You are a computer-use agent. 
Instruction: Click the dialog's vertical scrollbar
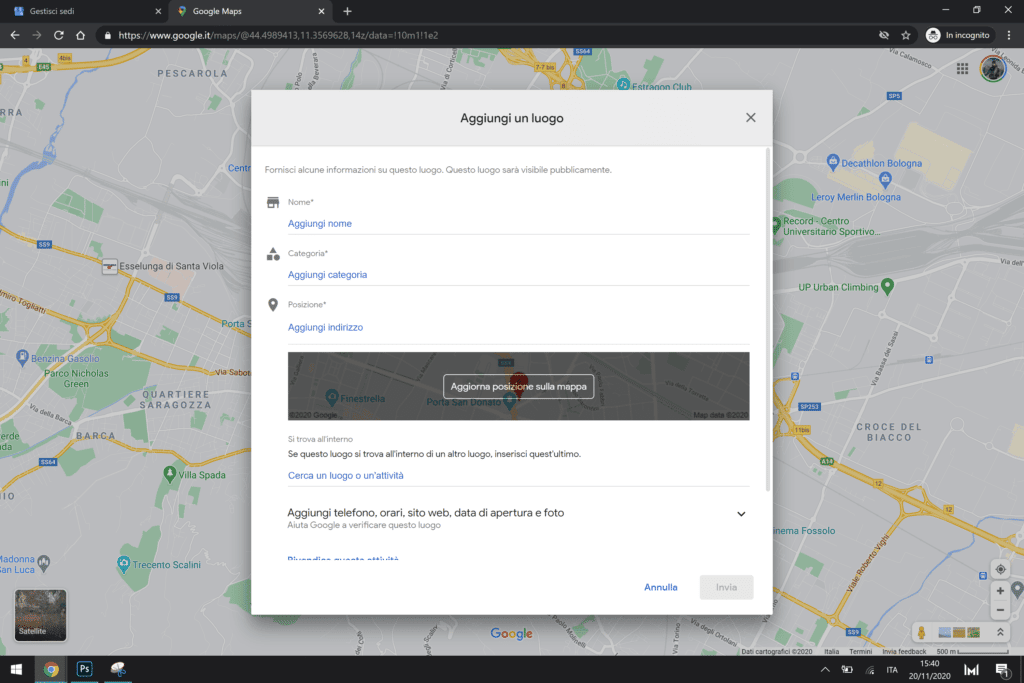[767, 320]
